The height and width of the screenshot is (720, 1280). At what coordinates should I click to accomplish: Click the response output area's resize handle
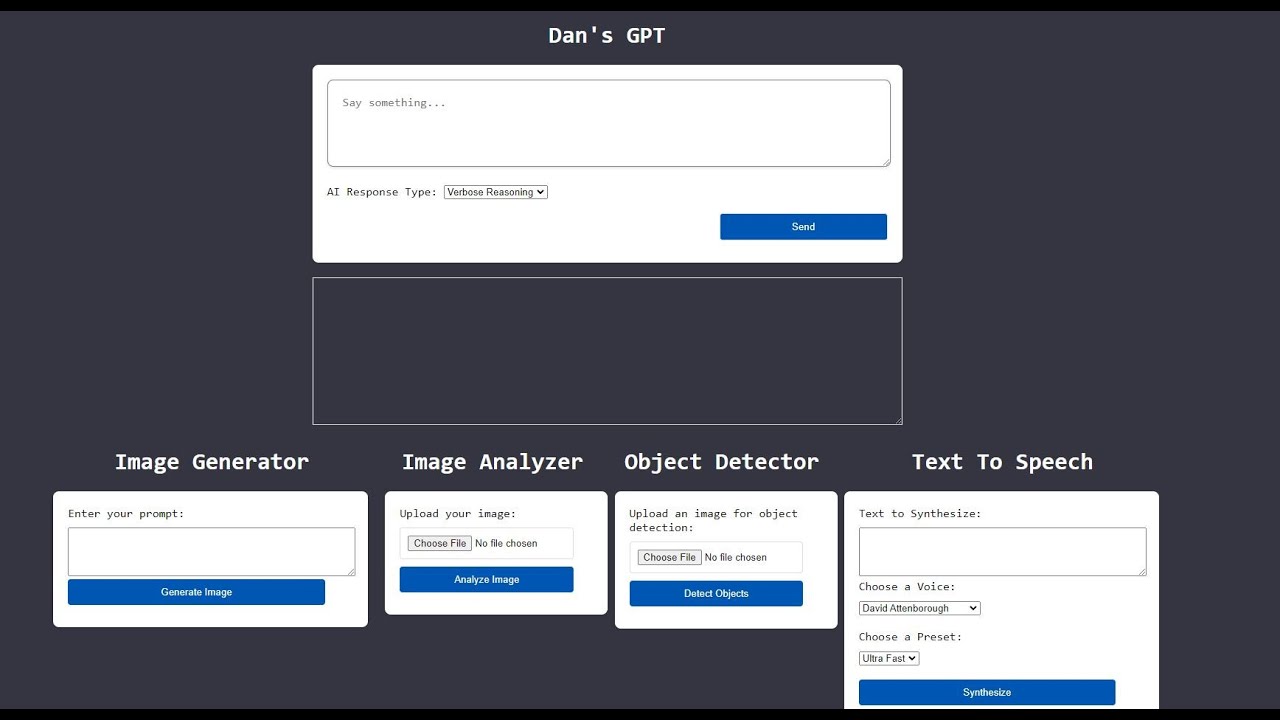pyautogui.click(x=897, y=419)
